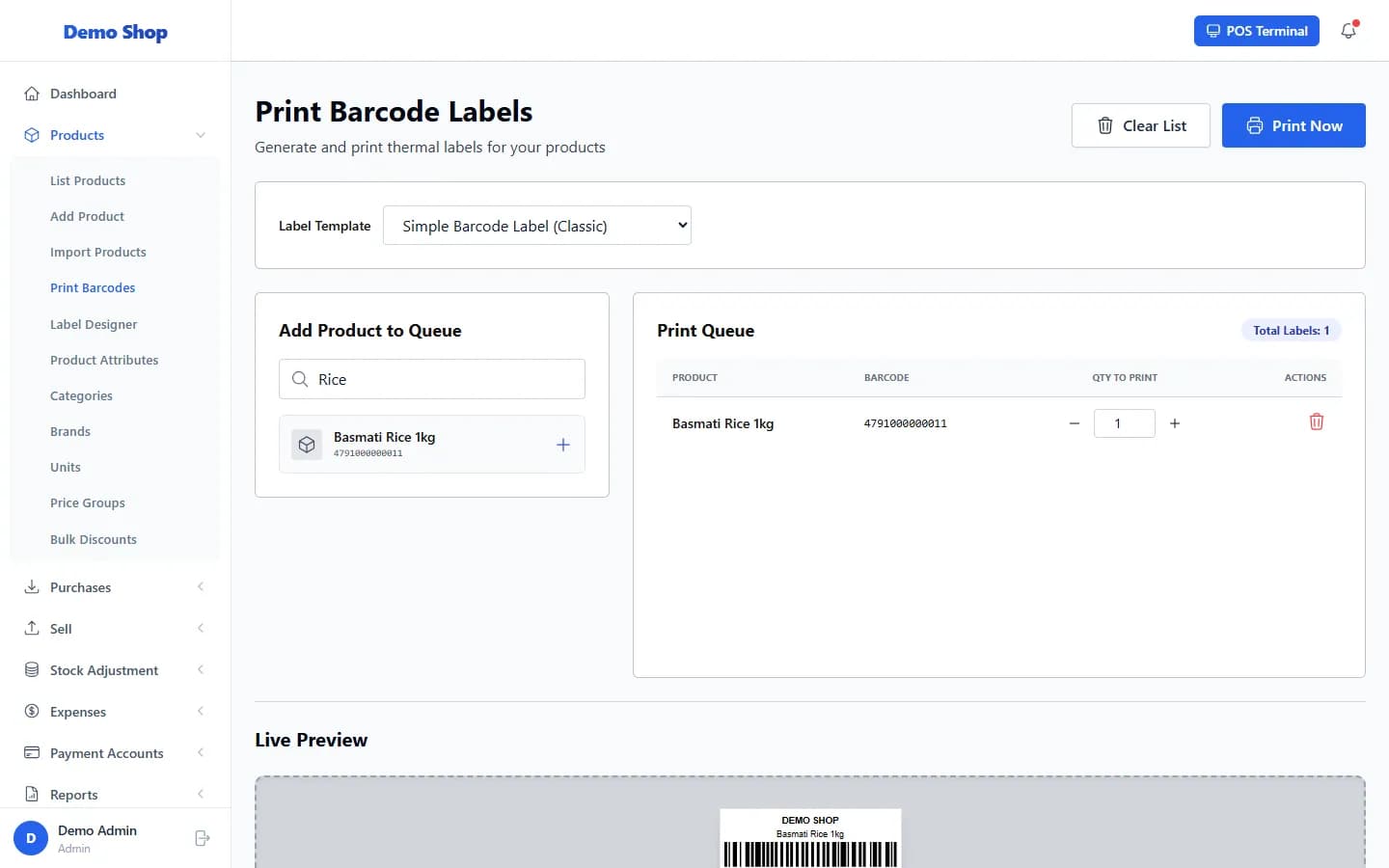The width and height of the screenshot is (1389, 868).
Task: Open Bulk Discounts in sidebar
Action: pyautogui.click(x=94, y=539)
